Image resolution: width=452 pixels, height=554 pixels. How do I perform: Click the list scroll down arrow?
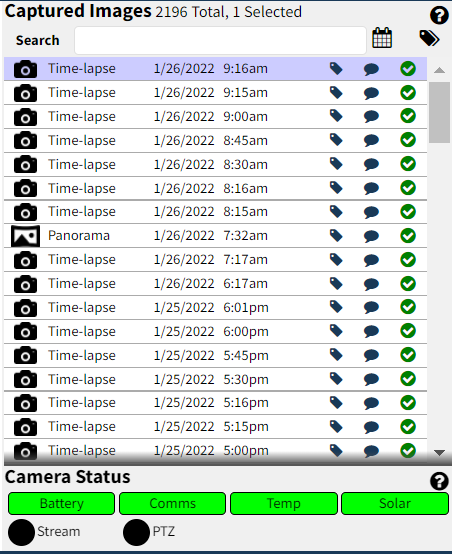(439, 453)
